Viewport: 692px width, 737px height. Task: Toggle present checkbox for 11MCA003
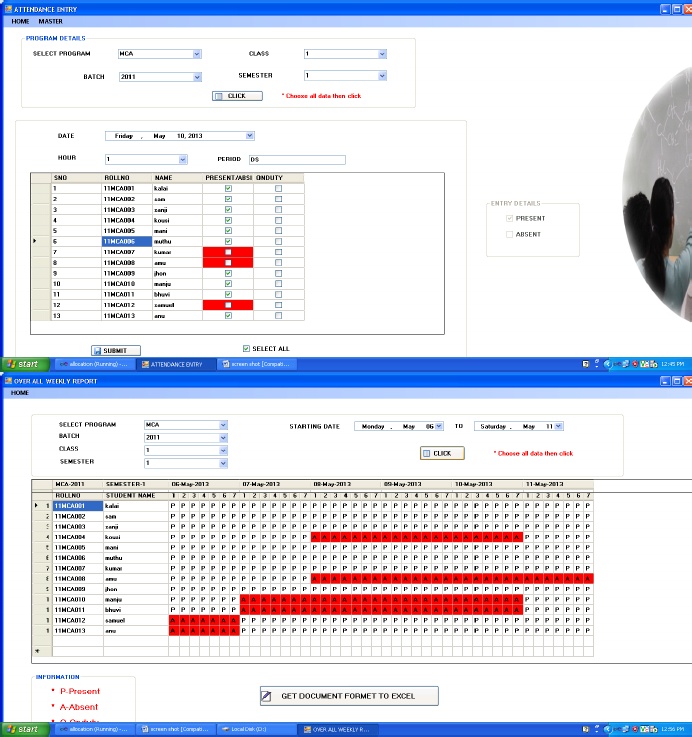228,210
